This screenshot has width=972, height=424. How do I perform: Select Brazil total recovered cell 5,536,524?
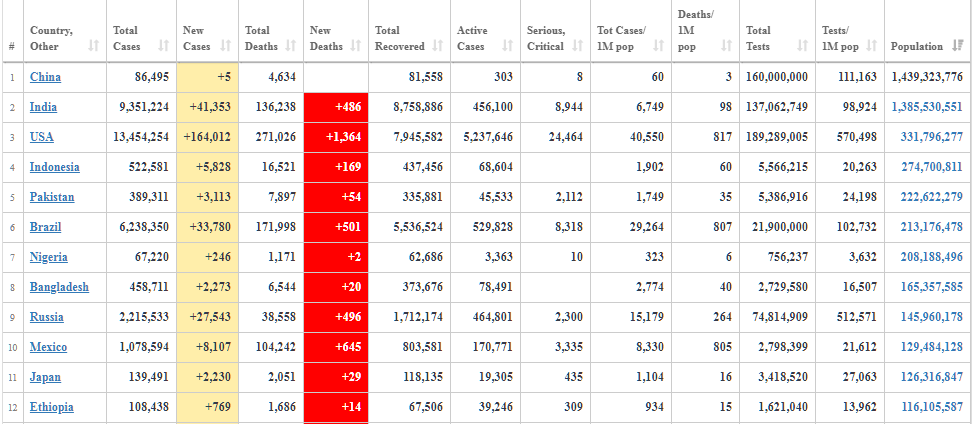[x=409, y=227]
